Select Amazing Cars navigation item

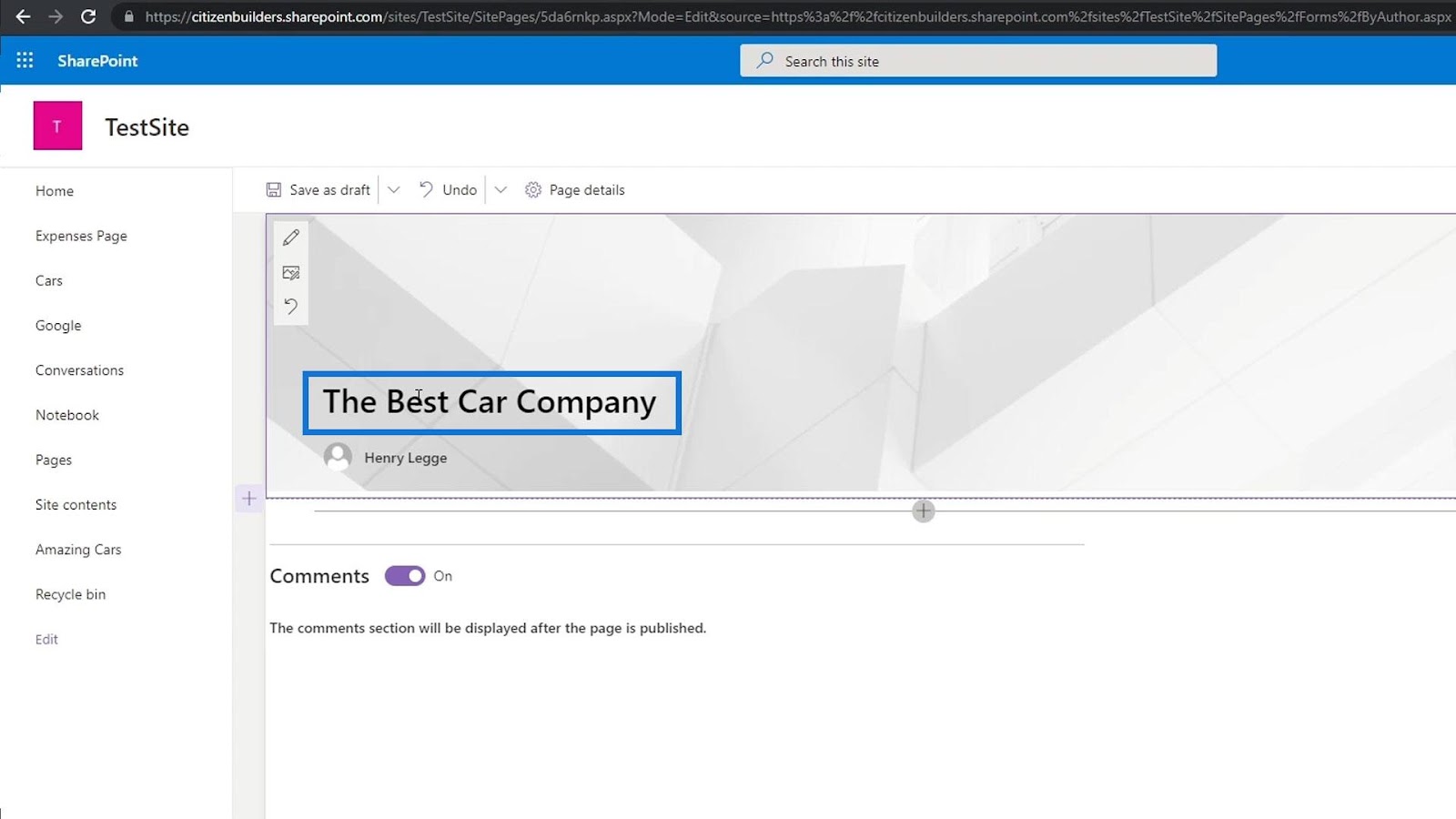(78, 550)
